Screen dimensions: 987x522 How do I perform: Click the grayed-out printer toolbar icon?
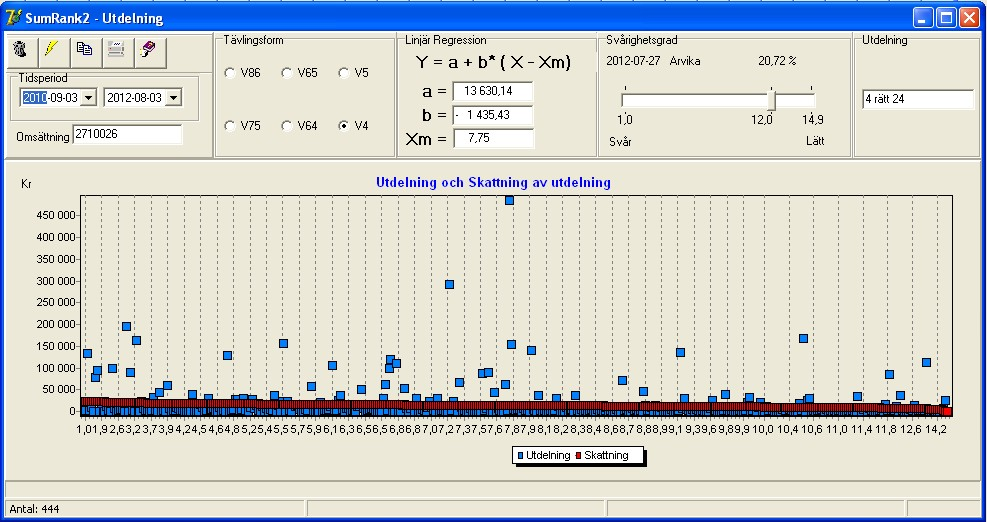[x=117, y=50]
